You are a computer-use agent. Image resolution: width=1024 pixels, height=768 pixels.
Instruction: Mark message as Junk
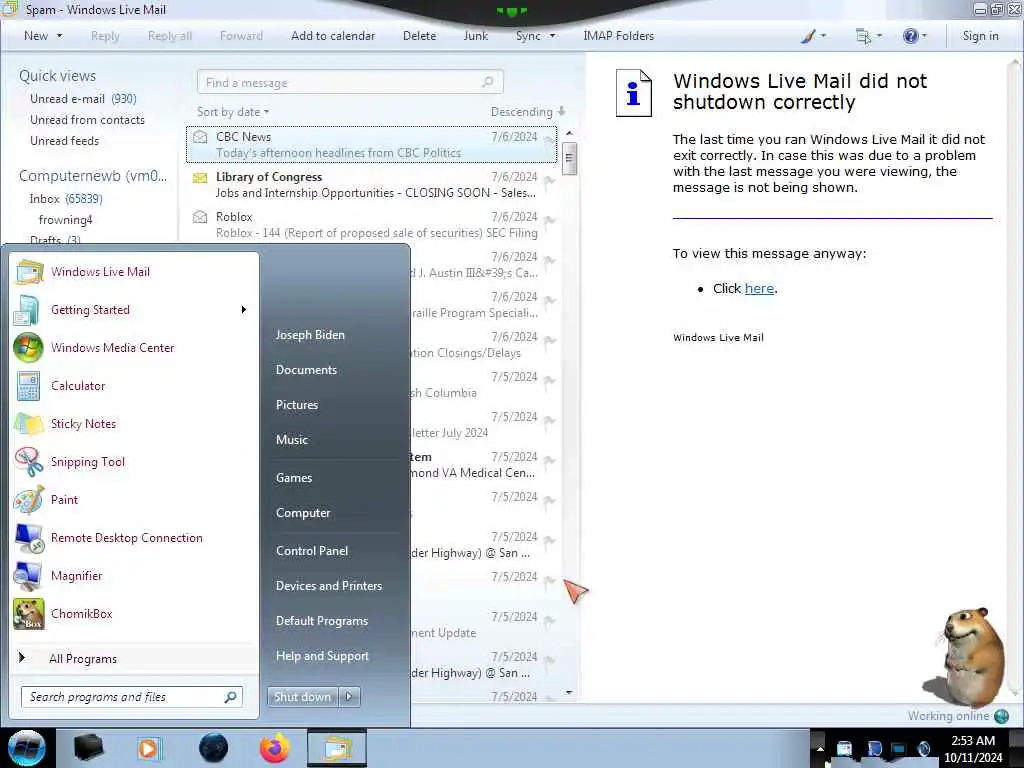(475, 36)
